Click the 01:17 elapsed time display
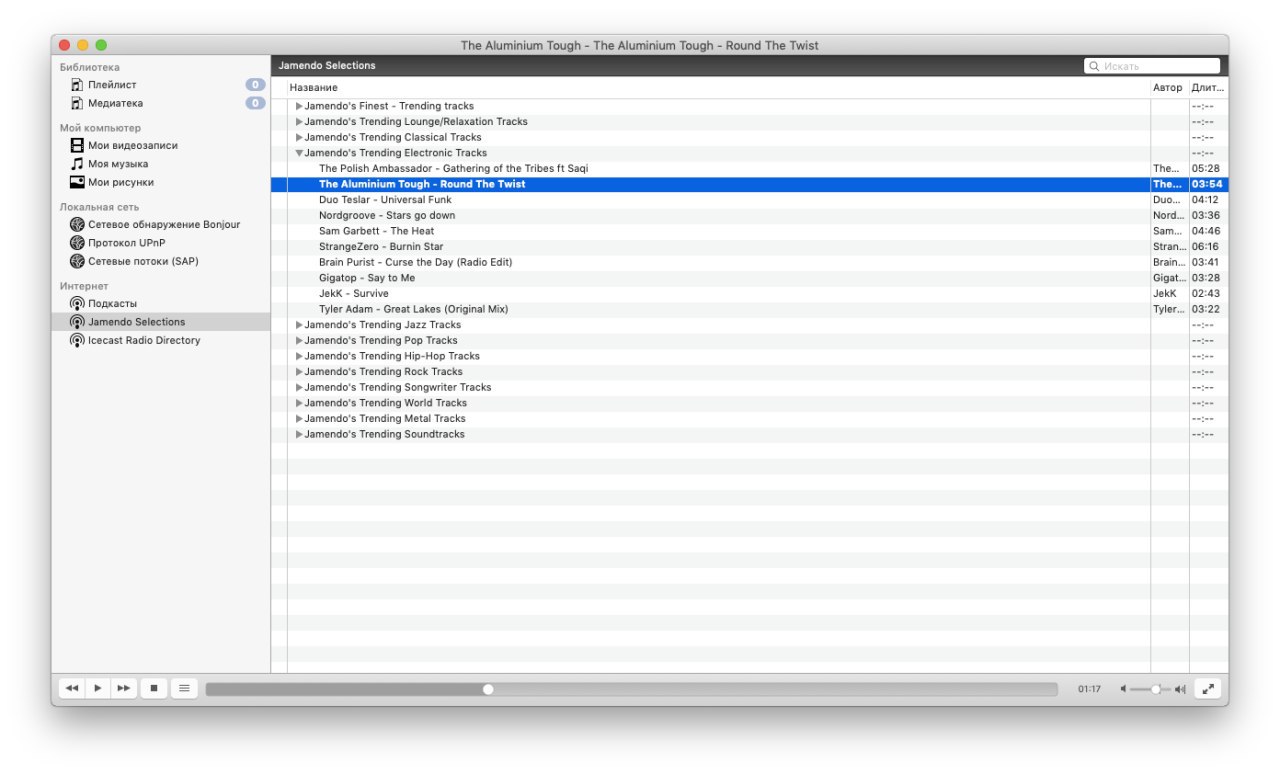Screen dimensions: 1280x774 [x=1089, y=689]
